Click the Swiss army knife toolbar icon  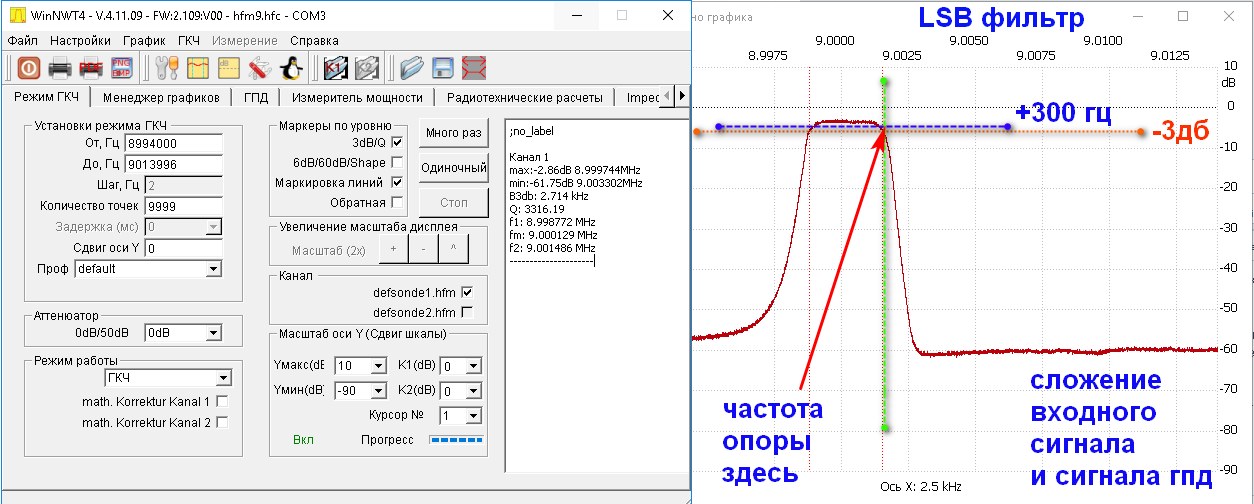point(259,68)
